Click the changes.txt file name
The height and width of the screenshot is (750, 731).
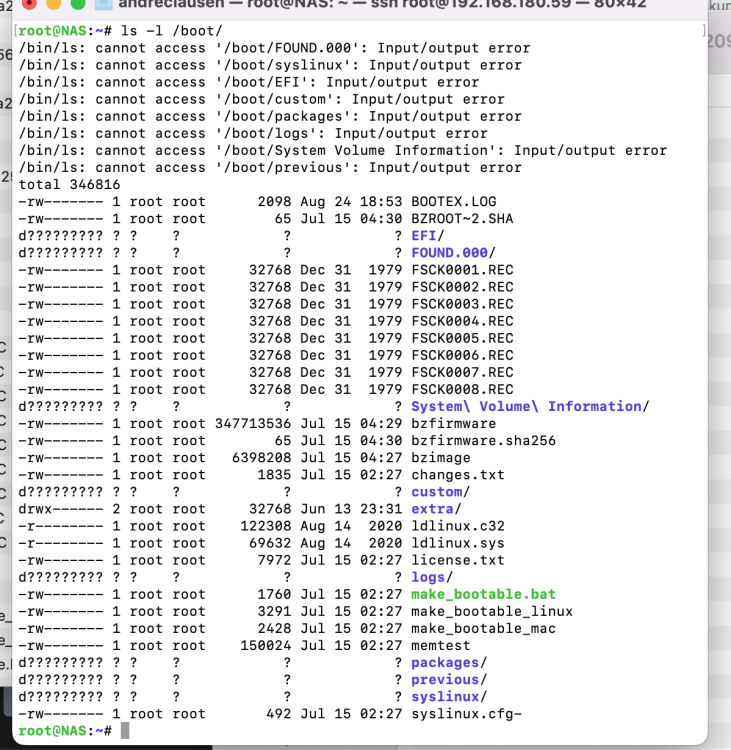[x=458, y=475]
